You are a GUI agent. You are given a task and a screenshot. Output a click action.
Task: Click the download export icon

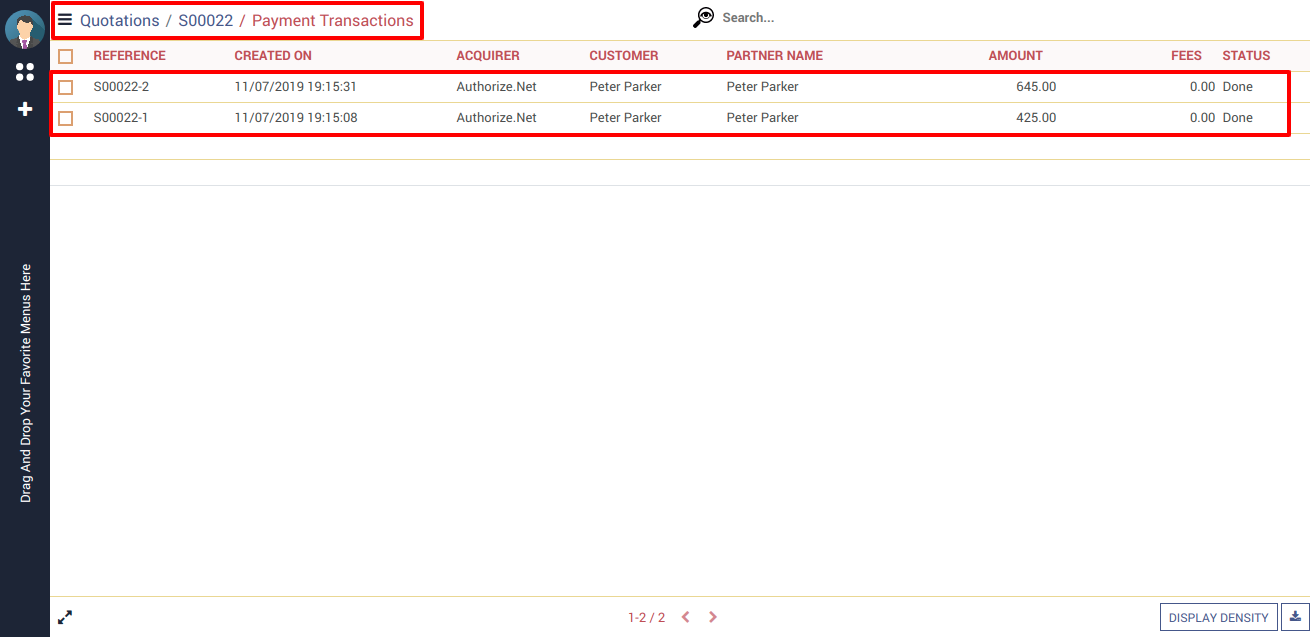click(x=1295, y=617)
